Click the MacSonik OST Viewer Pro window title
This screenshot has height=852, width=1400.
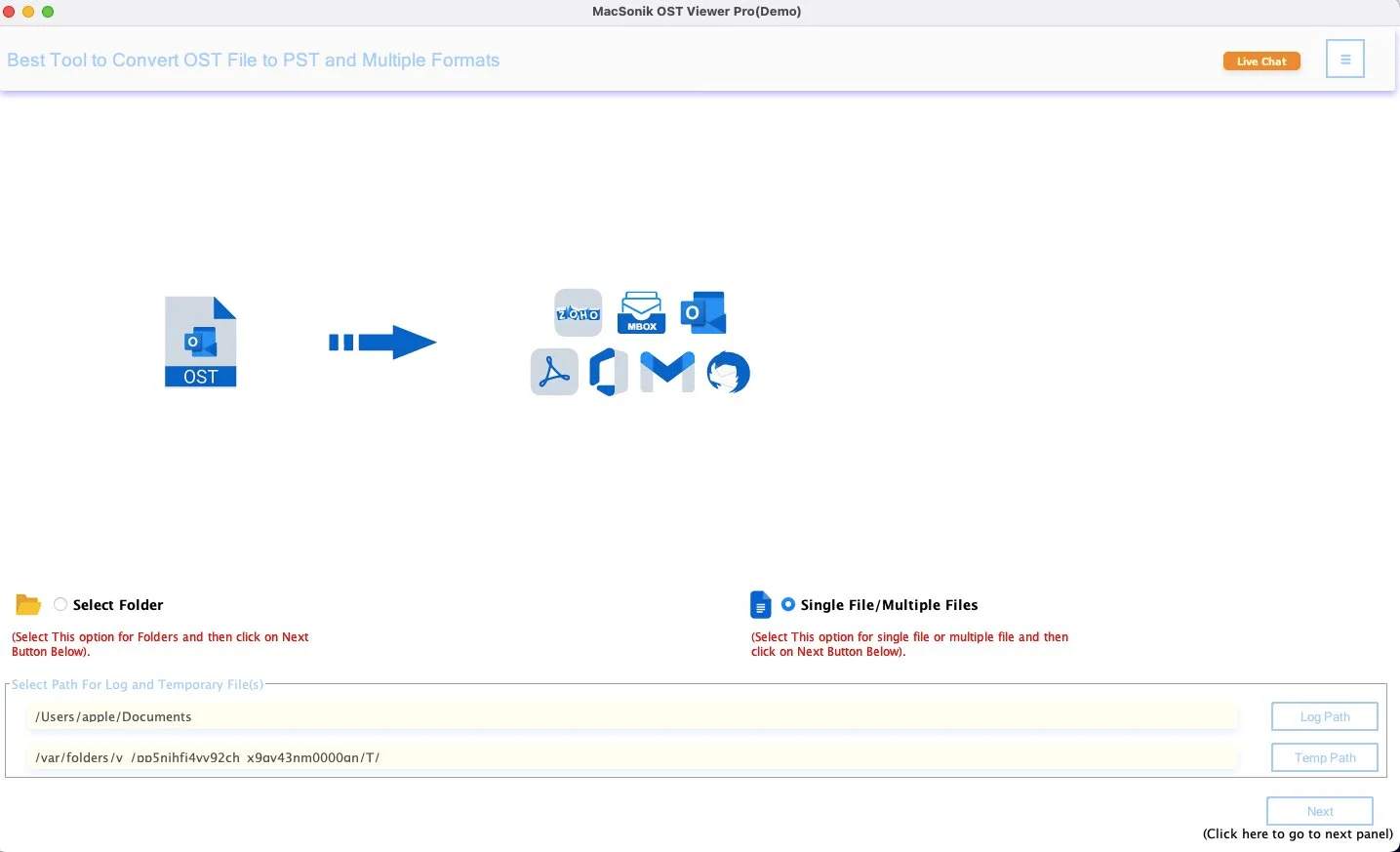coord(697,12)
